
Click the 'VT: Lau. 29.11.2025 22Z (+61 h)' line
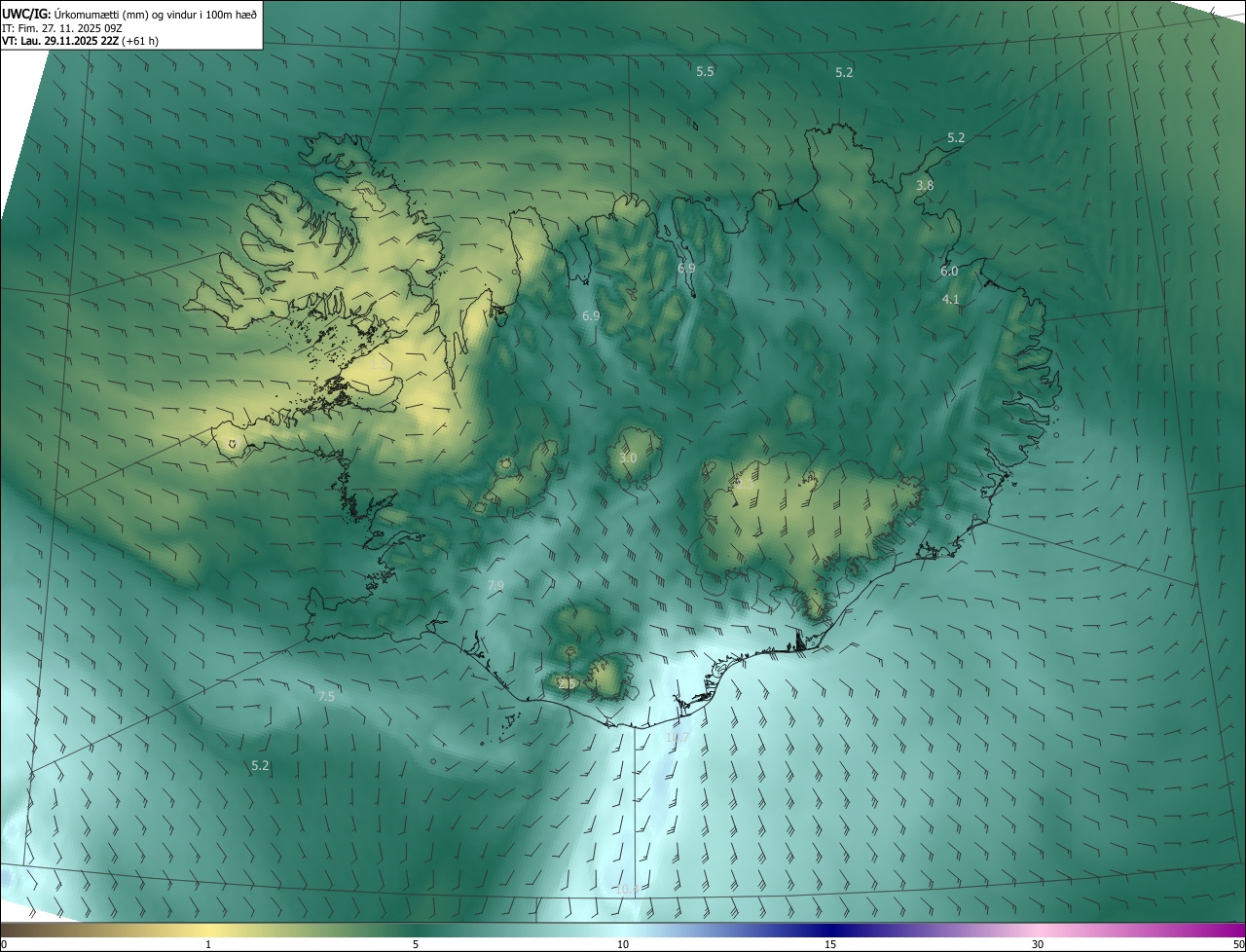click(81, 42)
